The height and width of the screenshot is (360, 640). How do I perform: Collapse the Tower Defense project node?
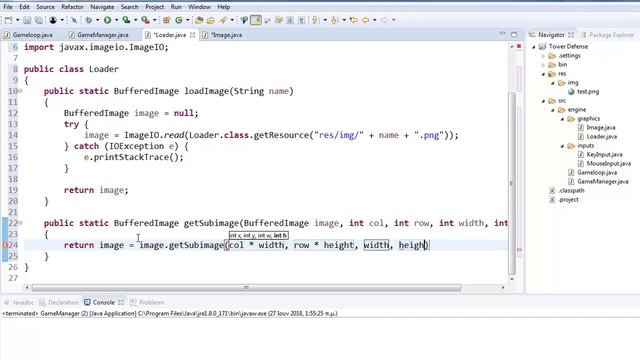533,47
